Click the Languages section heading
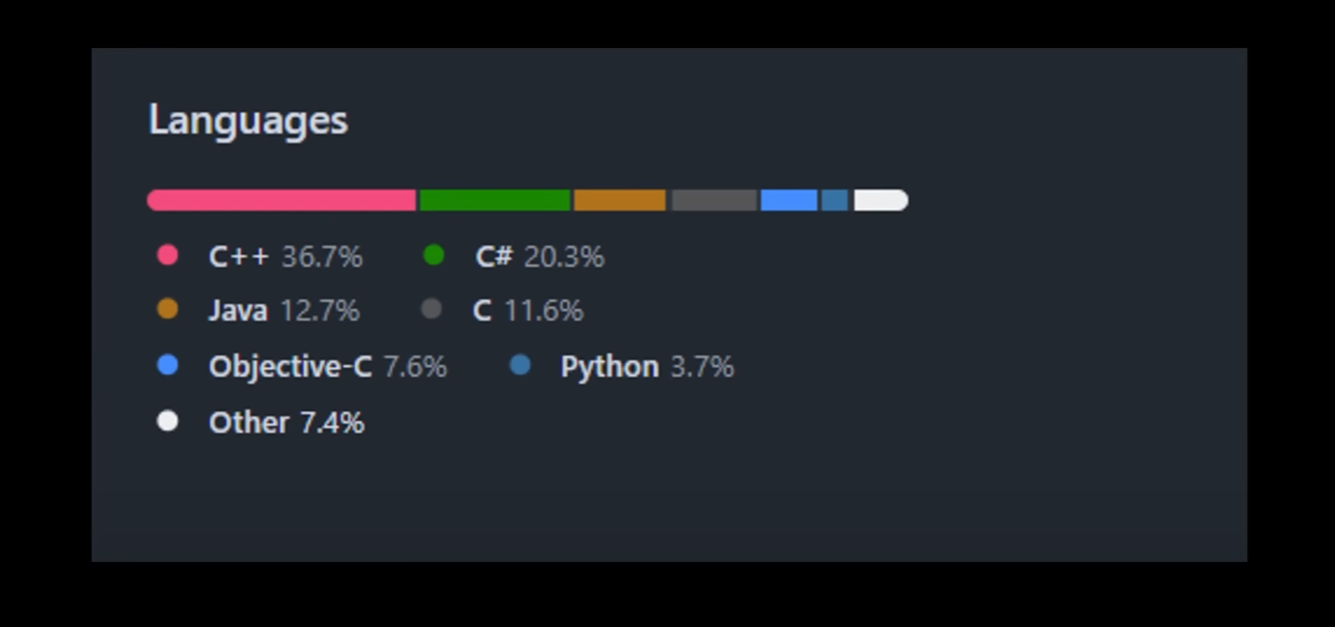This screenshot has width=1335, height=627. coord(248,120)
